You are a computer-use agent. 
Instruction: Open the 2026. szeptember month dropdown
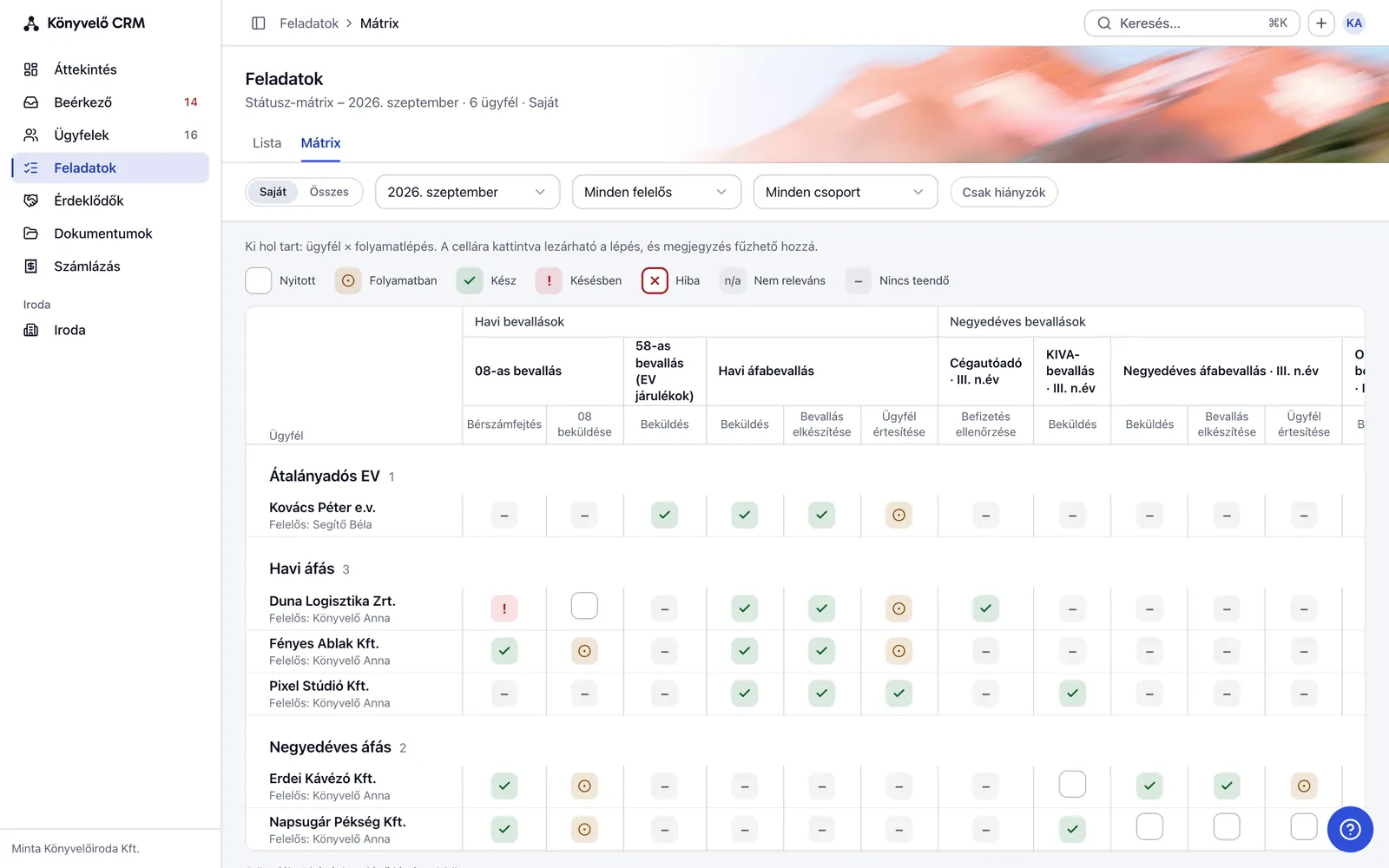467,192
